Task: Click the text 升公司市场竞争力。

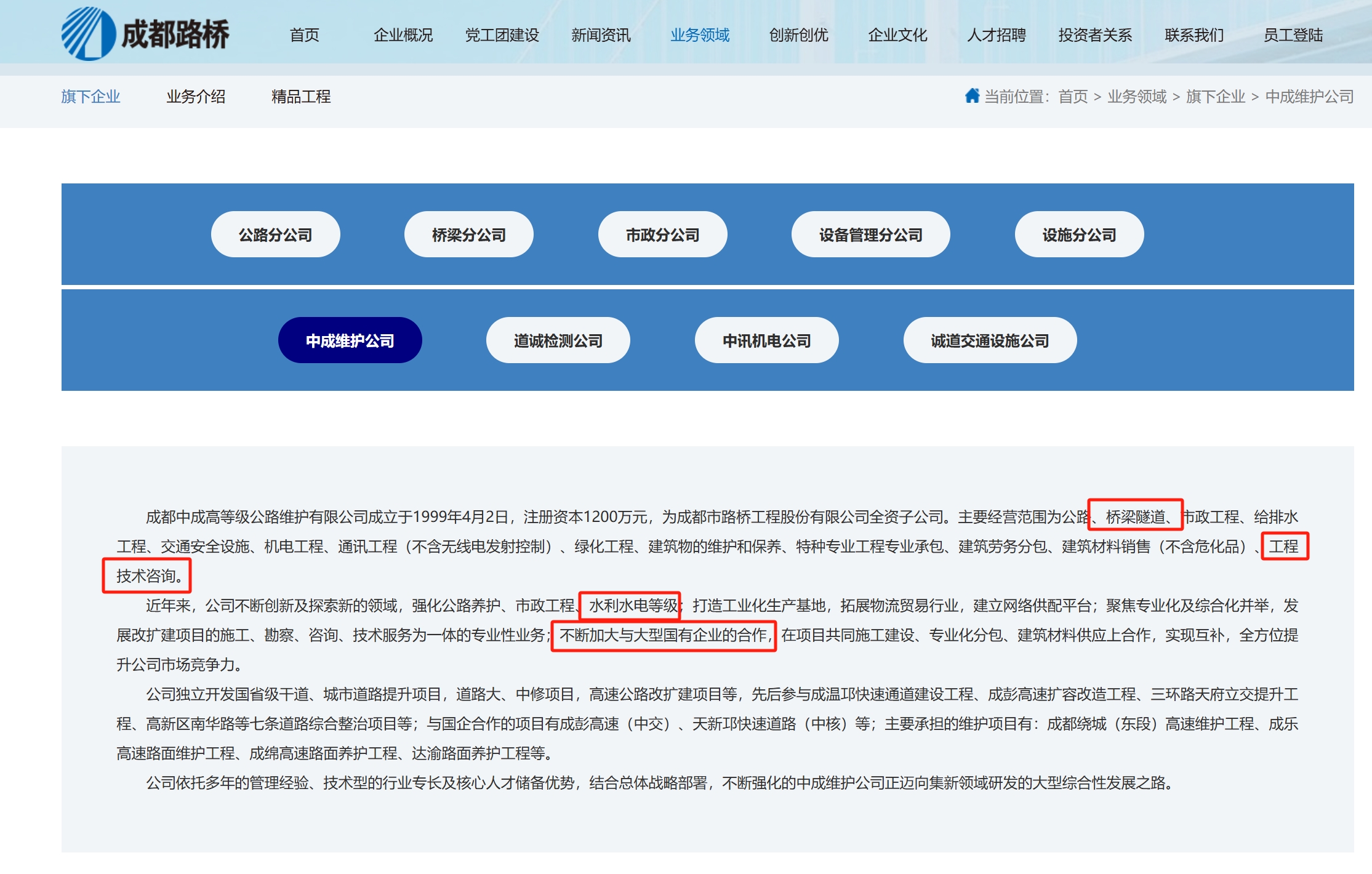Action: (179, 665)
